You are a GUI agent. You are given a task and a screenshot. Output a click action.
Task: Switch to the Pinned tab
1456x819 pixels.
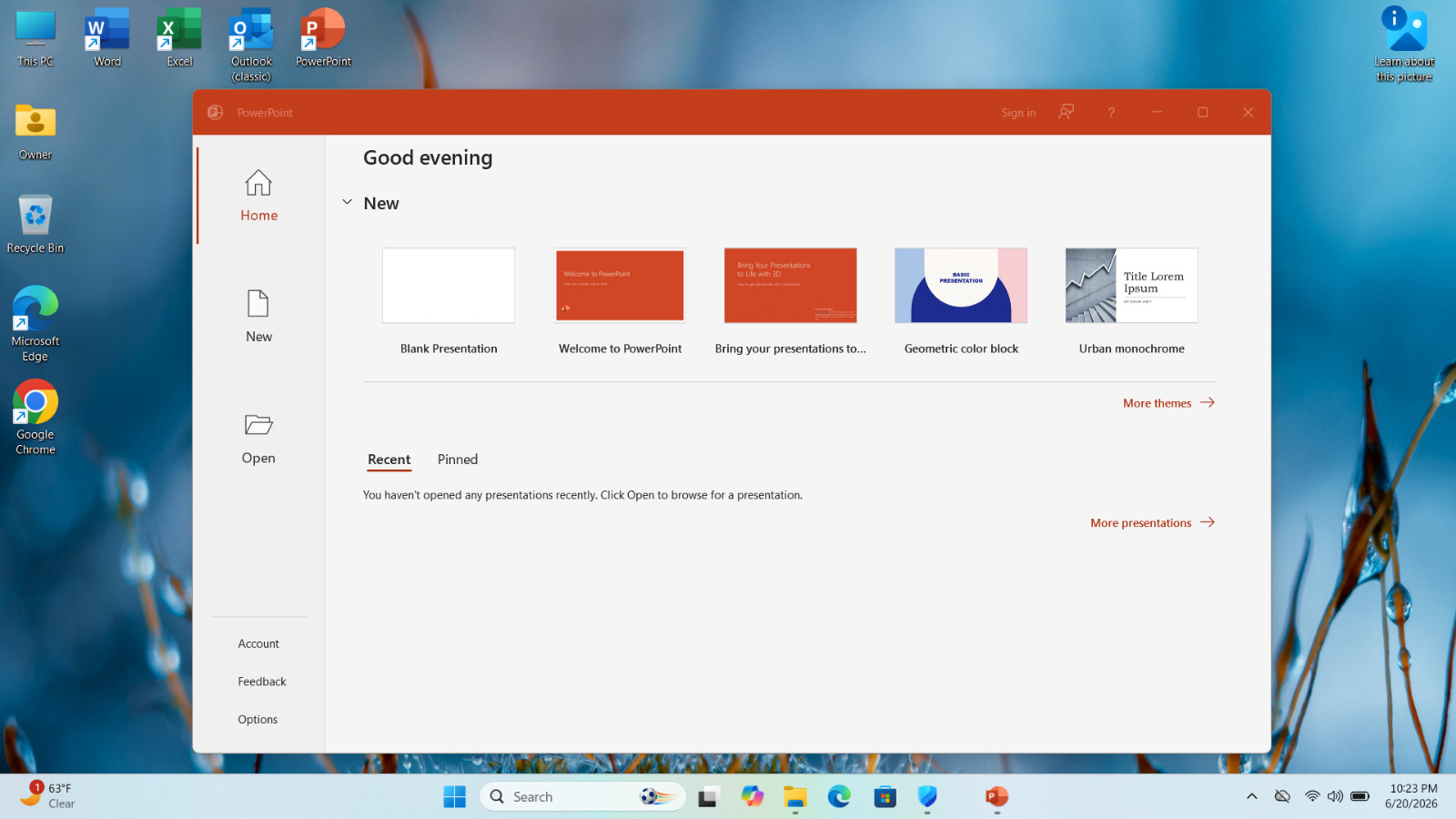[458, 460]
